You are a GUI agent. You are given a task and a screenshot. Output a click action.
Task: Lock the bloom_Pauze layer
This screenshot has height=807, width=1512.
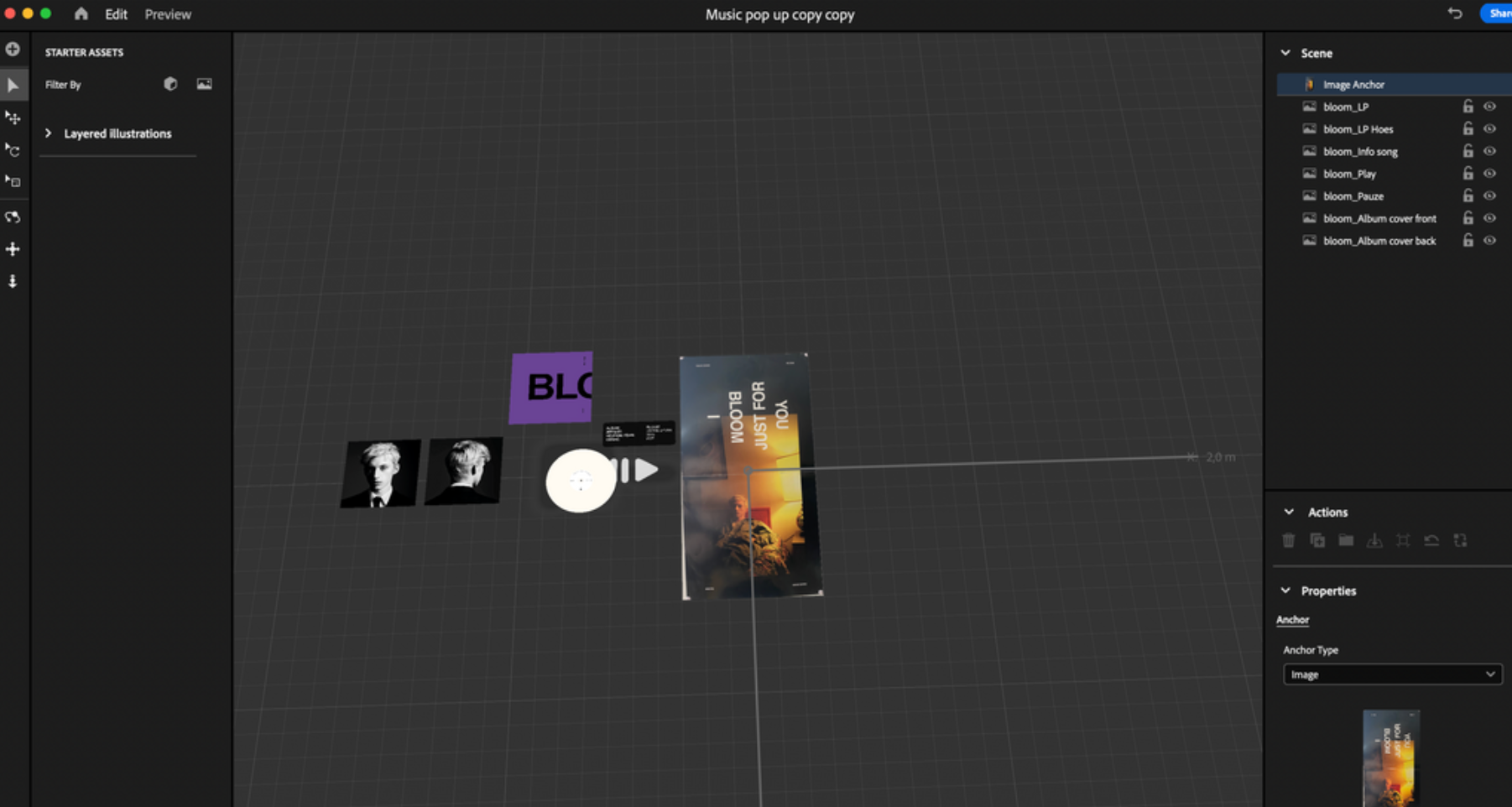[1468, 195]
